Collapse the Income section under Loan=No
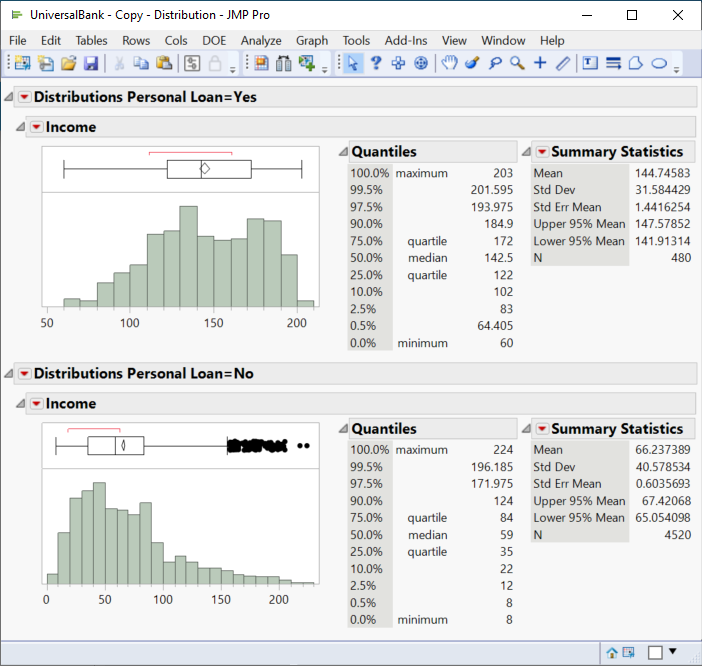The width and height of the screenshot is (702, 666). point(20,404)
